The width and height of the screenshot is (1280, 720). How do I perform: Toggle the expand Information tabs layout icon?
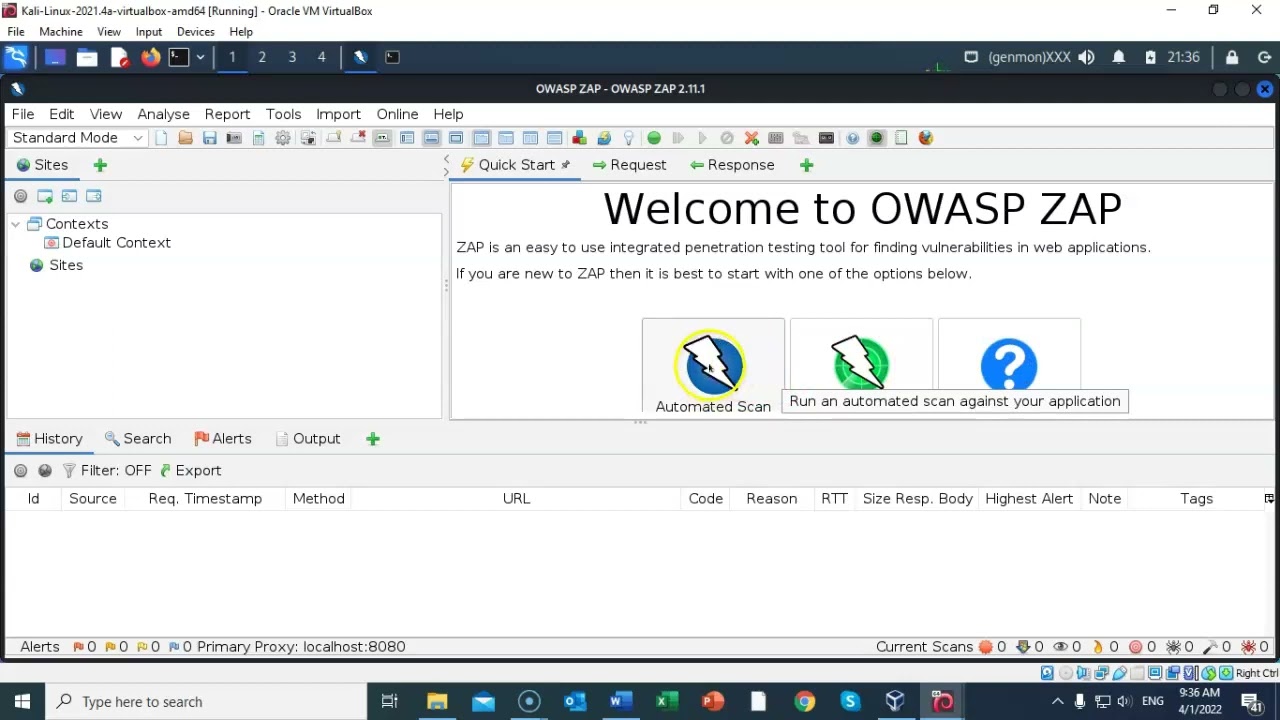432,138
